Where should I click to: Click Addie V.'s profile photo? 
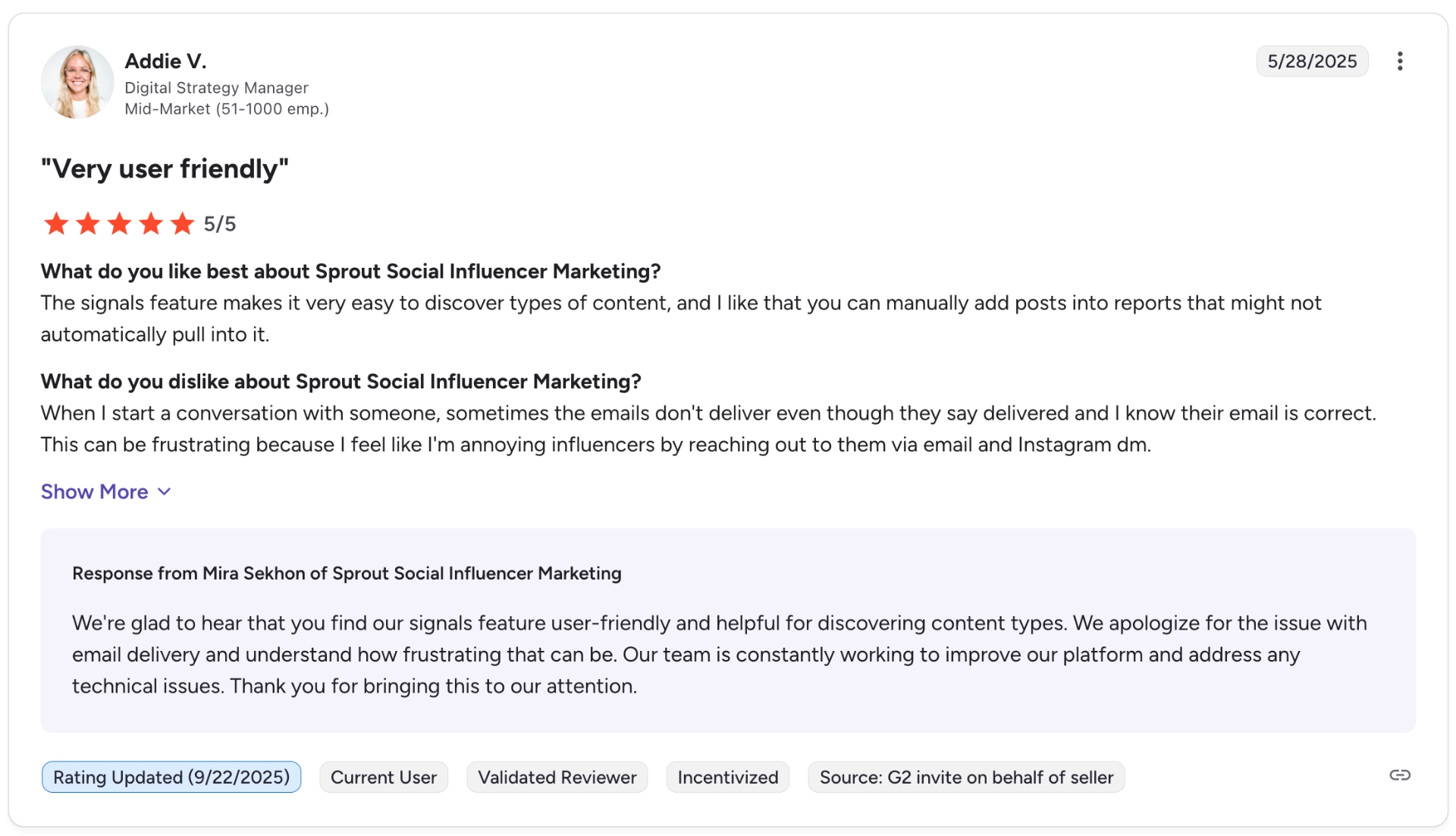click(77, 82)
